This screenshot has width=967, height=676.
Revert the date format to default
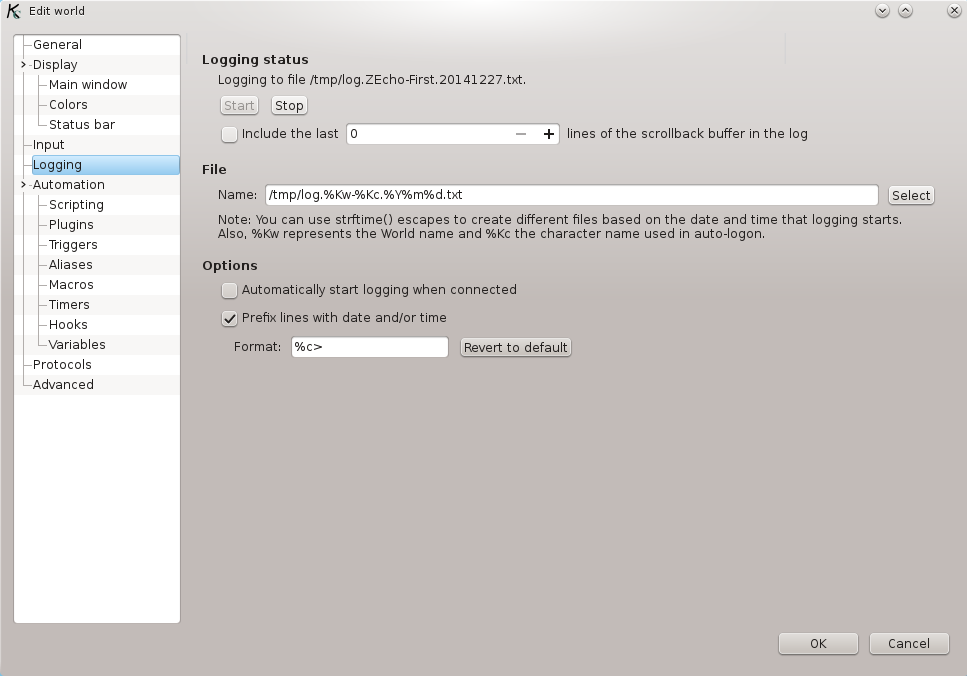[x=515, y=347]
